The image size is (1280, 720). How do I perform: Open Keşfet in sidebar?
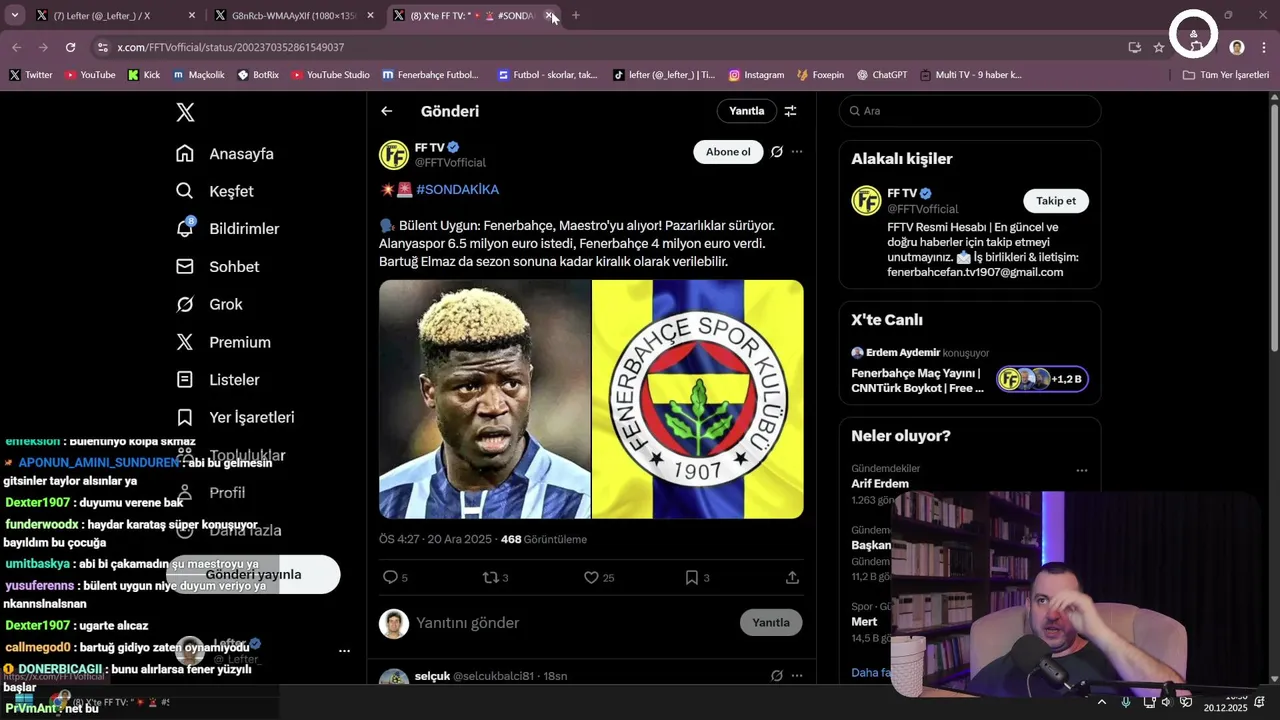215,191
